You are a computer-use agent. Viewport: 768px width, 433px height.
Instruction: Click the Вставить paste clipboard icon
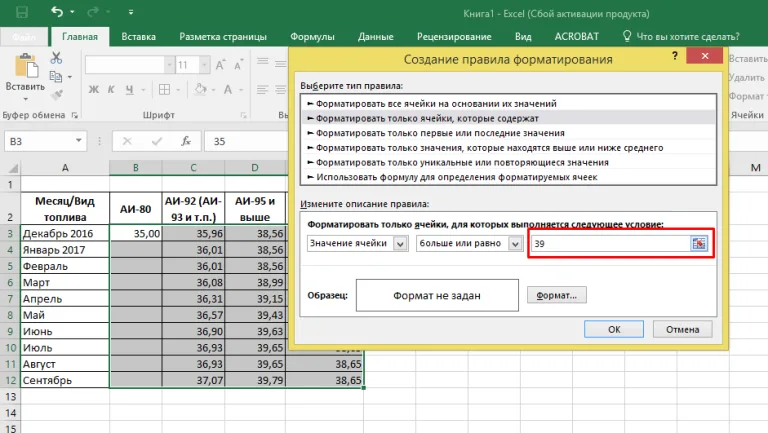pyautogui.click(x=26, y=66)
